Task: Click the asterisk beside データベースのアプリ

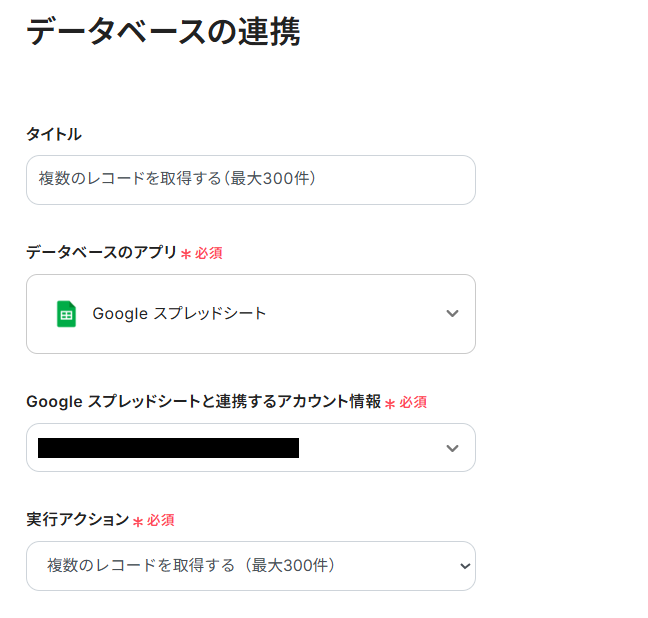Action: coord(186,254)
